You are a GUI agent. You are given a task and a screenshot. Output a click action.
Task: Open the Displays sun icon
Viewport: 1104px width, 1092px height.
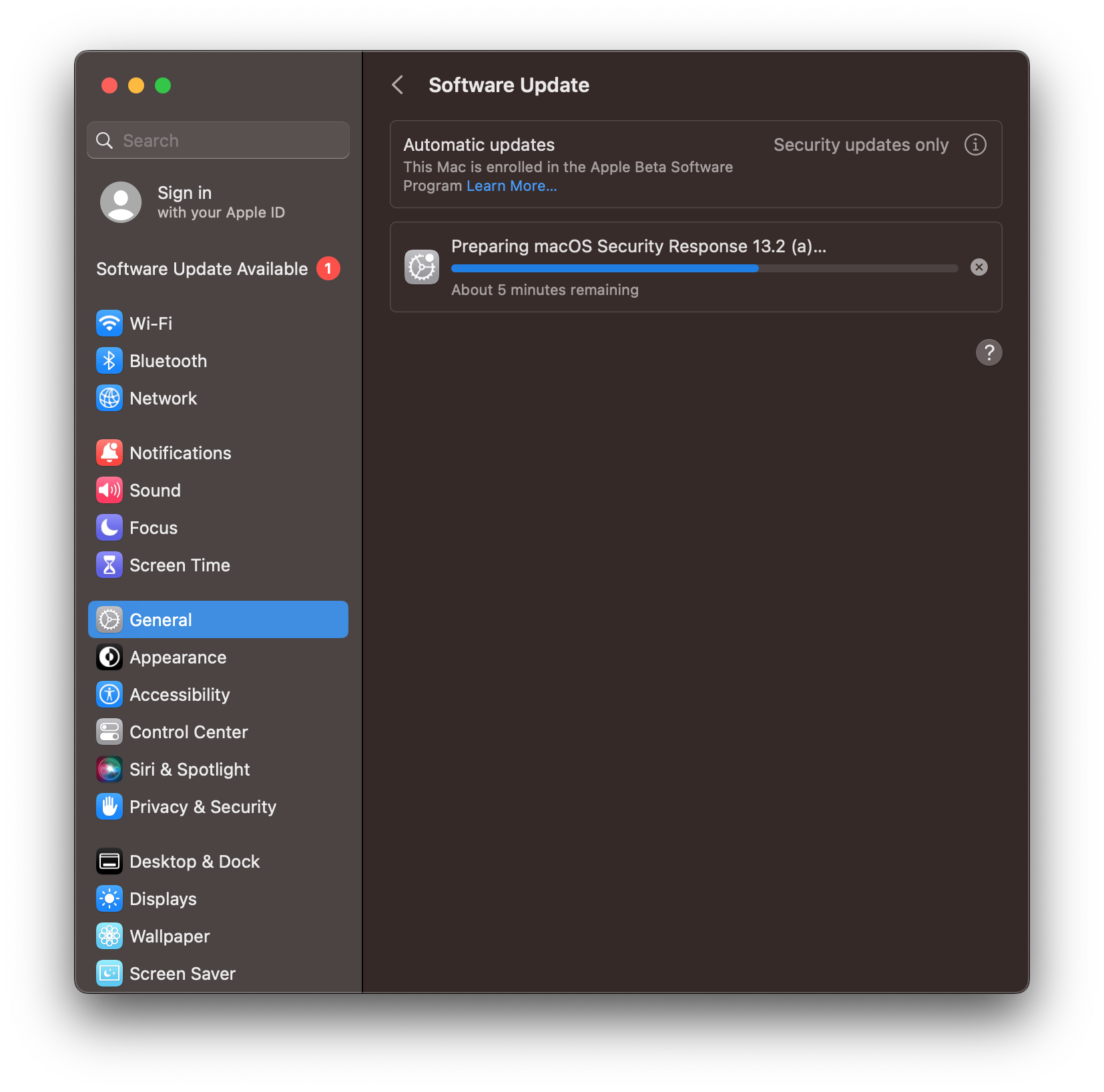tap(109, 899)
